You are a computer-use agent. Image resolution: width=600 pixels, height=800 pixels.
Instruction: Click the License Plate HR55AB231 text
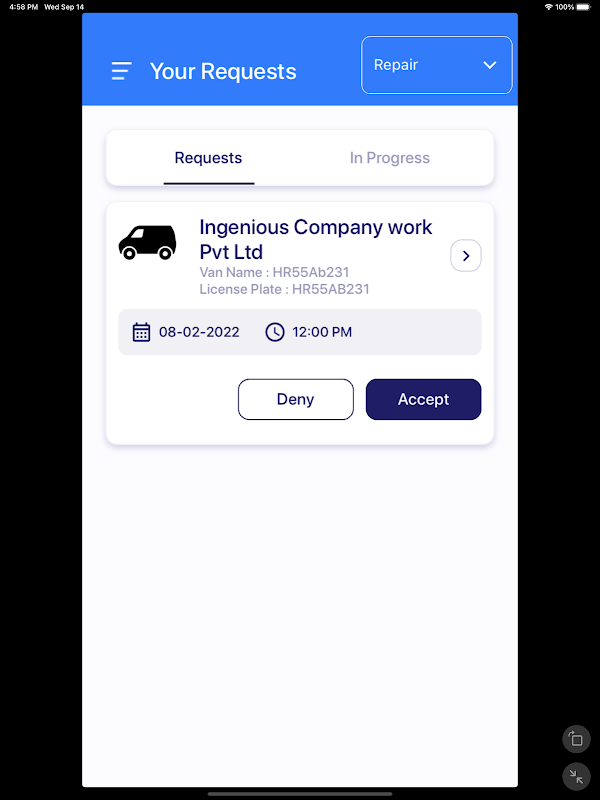(x=284, y=289)
